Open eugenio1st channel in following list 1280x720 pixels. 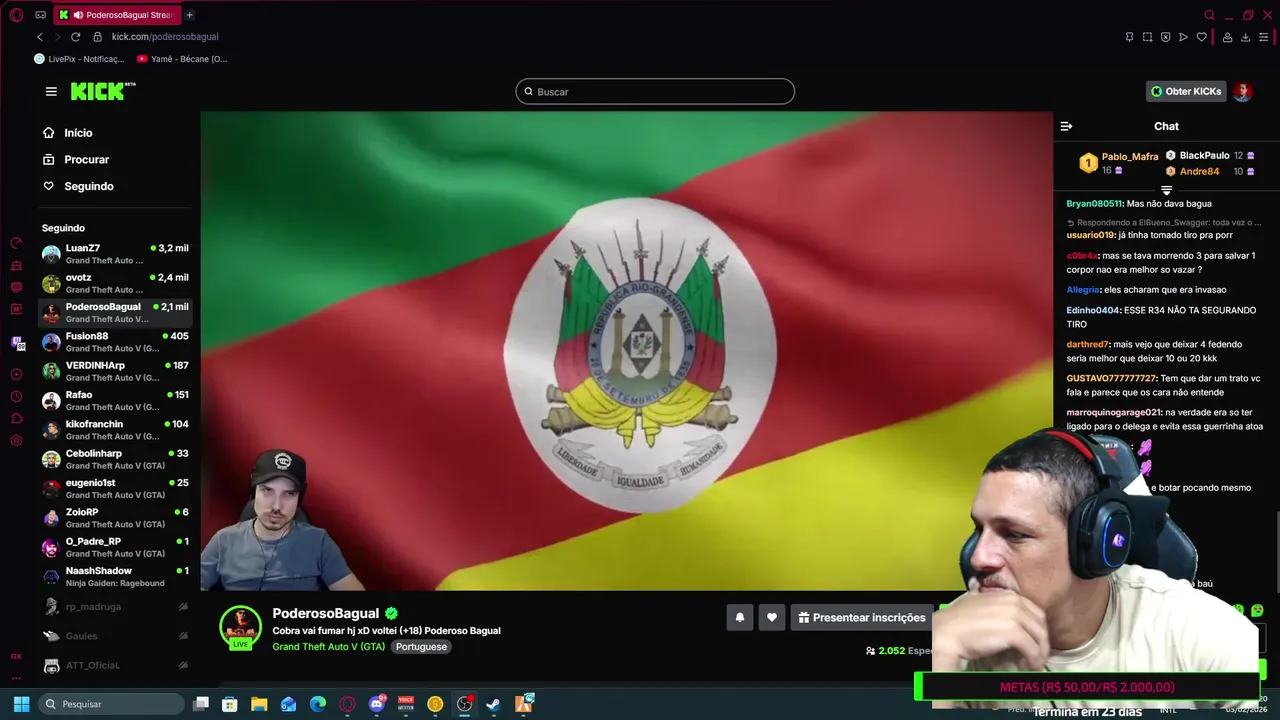(115, 488)
